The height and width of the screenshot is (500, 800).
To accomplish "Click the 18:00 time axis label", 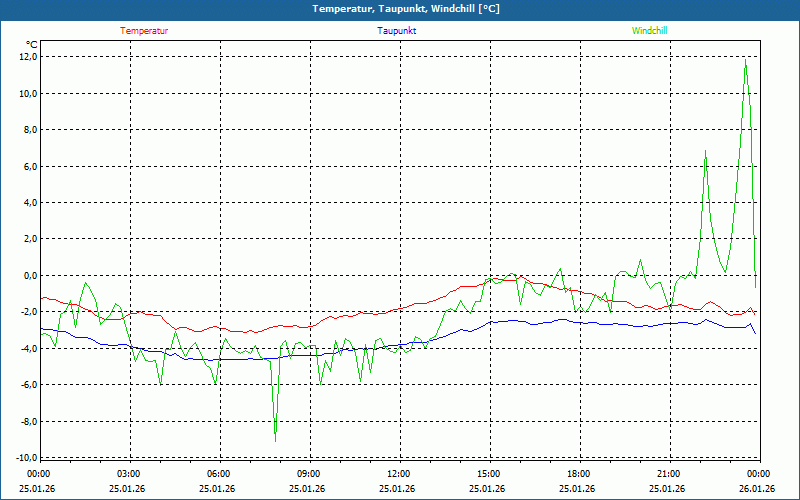I will (x=578, y=474).
